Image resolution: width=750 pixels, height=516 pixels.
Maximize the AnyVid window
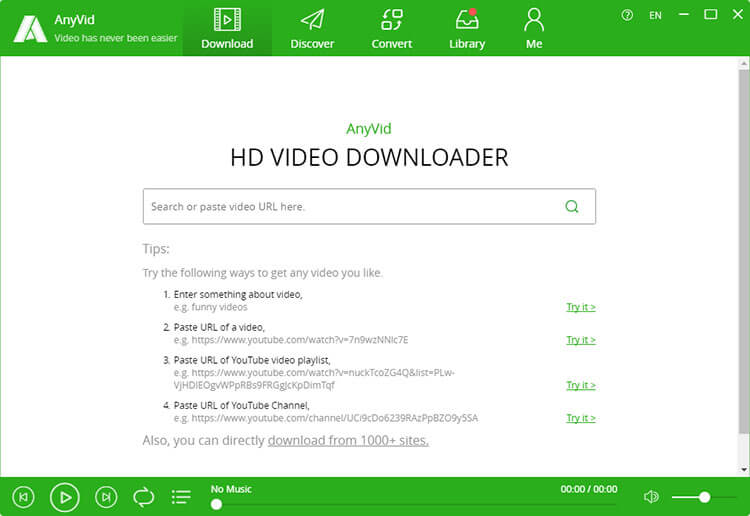[x=711, y=15]
